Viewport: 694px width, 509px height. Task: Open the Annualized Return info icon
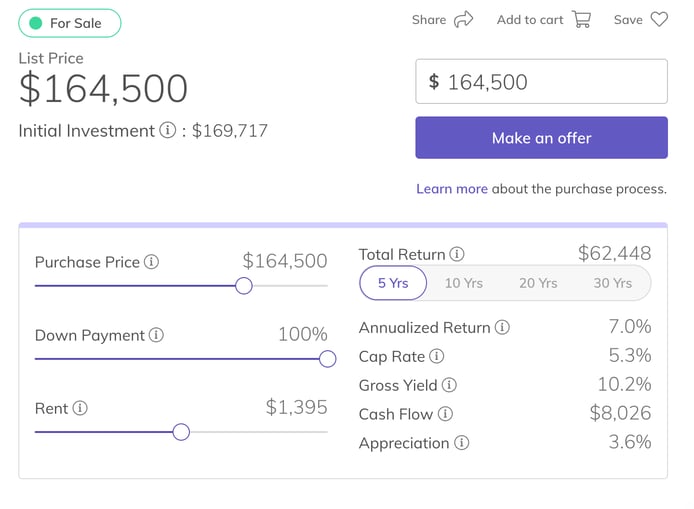pyautogui.click(x=502, y=327)
